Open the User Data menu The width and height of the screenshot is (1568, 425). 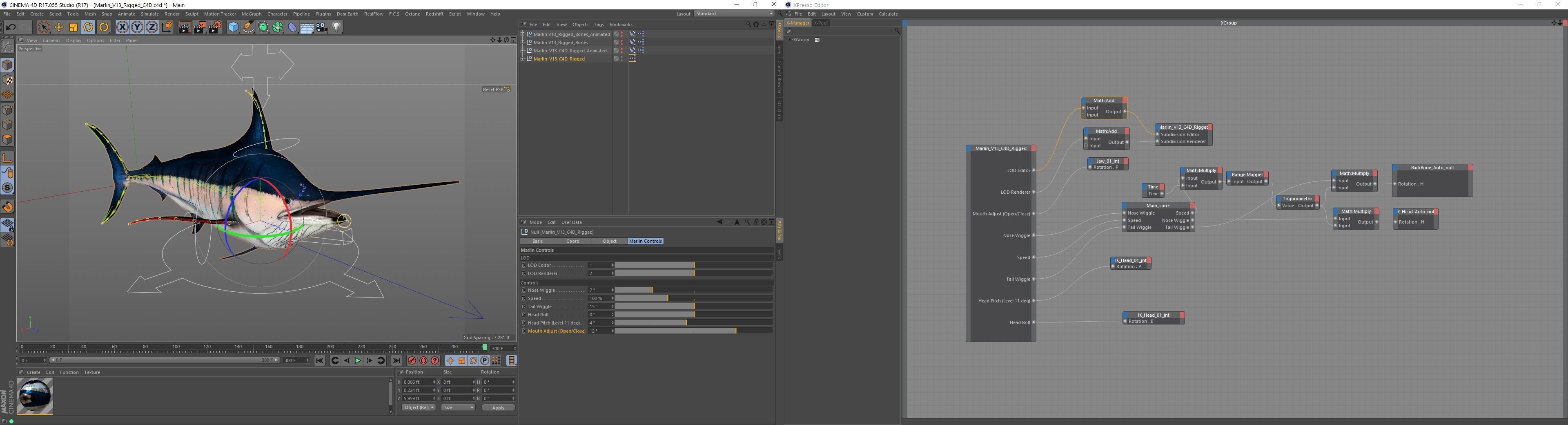[x=572, y=222]
